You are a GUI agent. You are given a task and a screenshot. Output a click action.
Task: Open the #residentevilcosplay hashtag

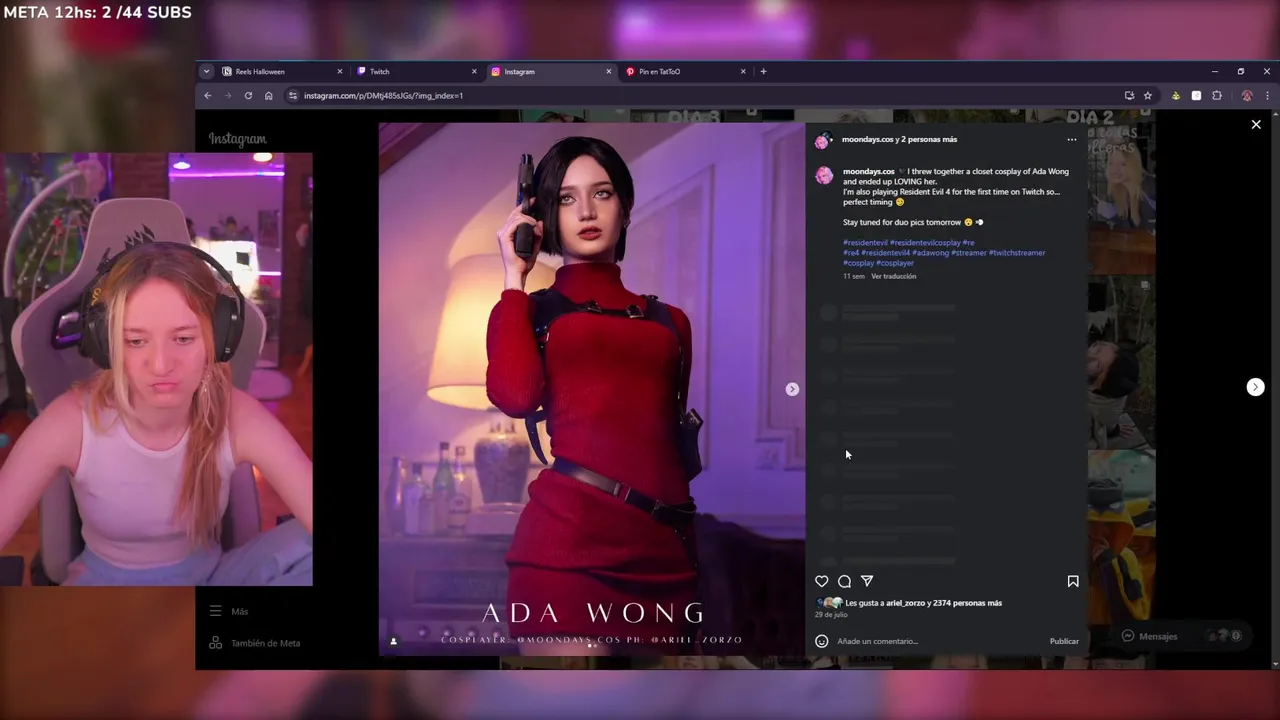tap(925, 243)
